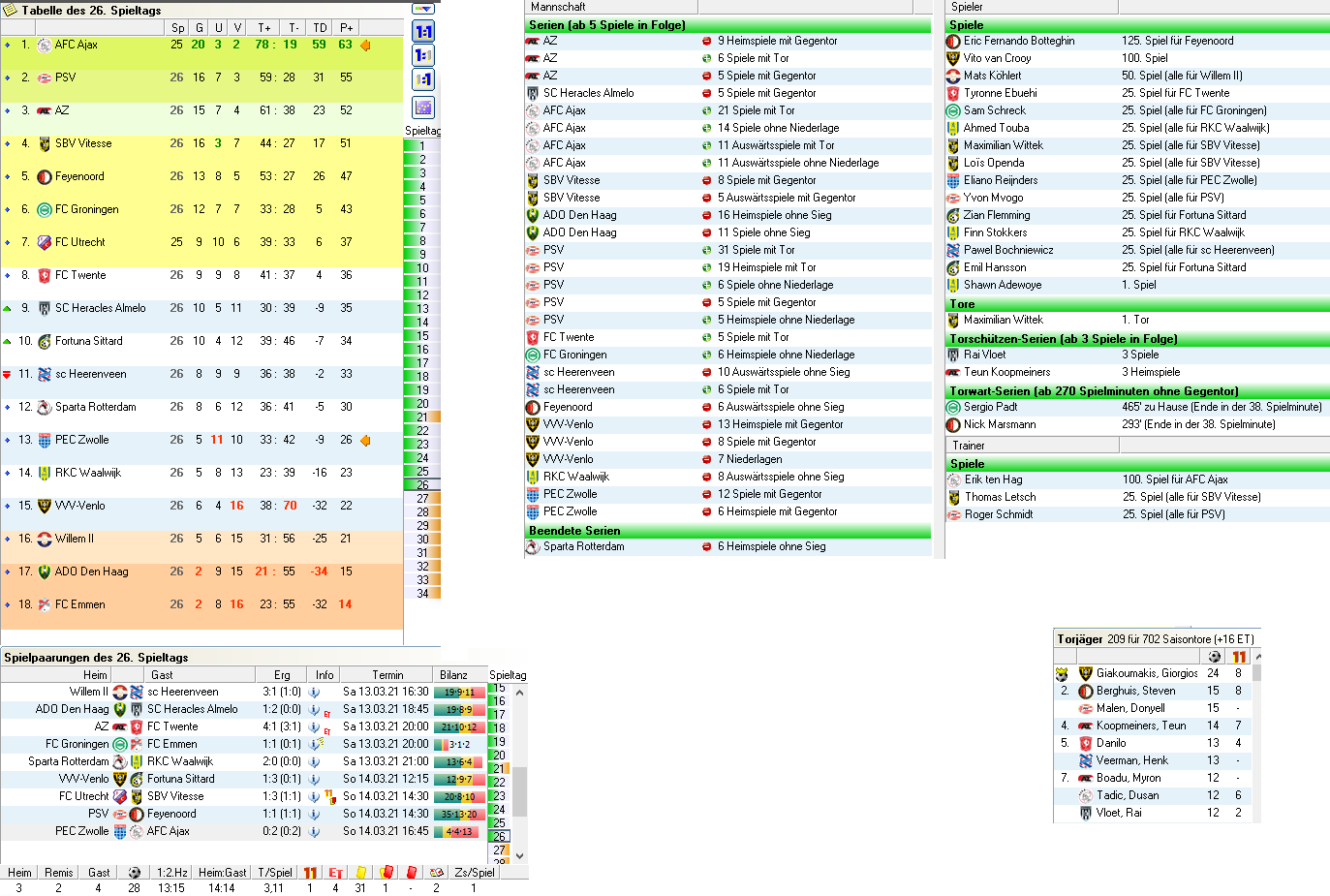Click the green series icon for 21 Spiele mit Tor
Screen dimensions: 1330x896
707,110
